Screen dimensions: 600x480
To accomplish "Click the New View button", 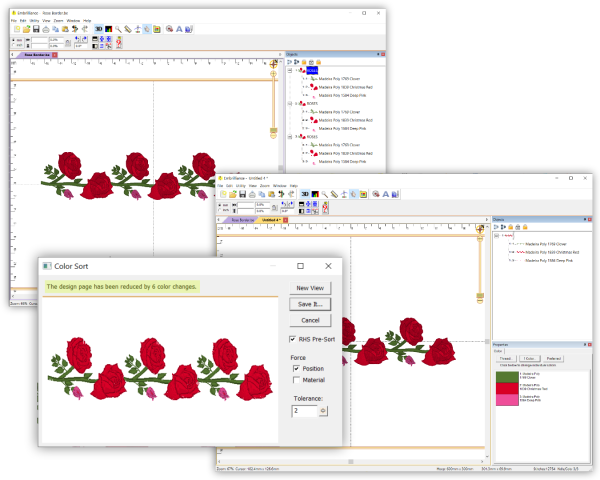I will [x=310, y=288].
